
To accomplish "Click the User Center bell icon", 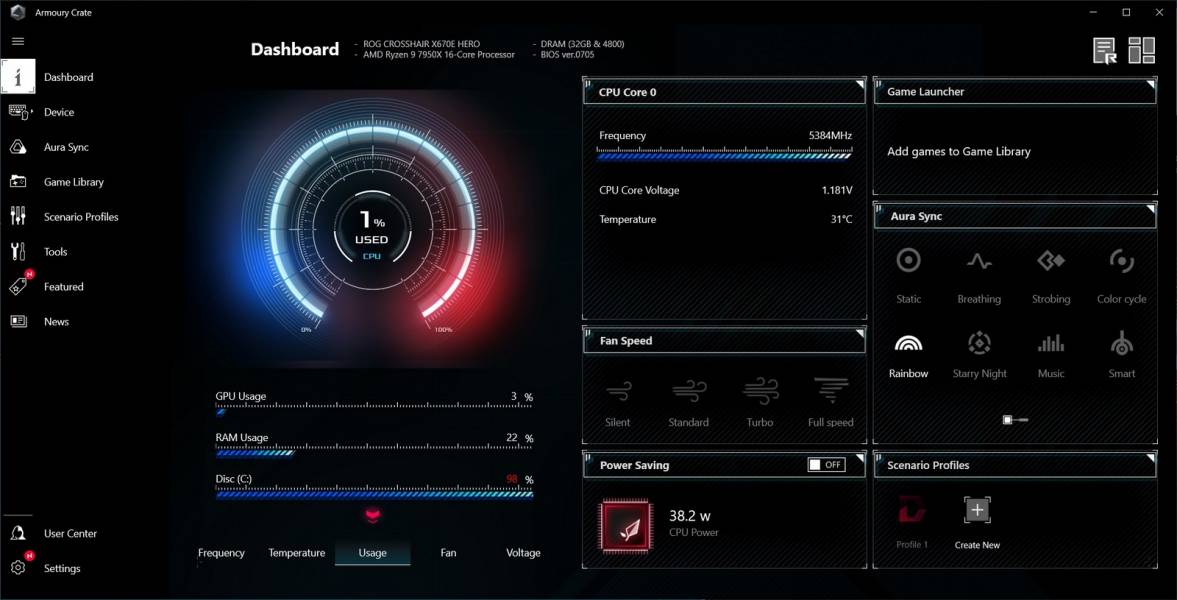I will (18, 533).
